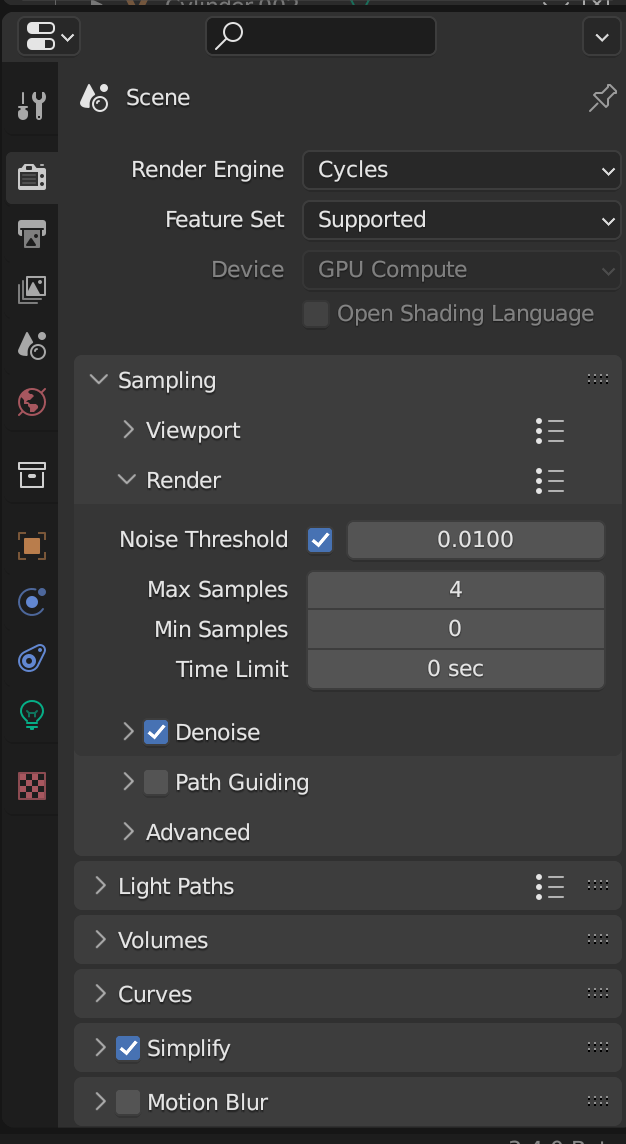Click the Scene icon in header
The image size is (626, 1144).
[94, 98]
